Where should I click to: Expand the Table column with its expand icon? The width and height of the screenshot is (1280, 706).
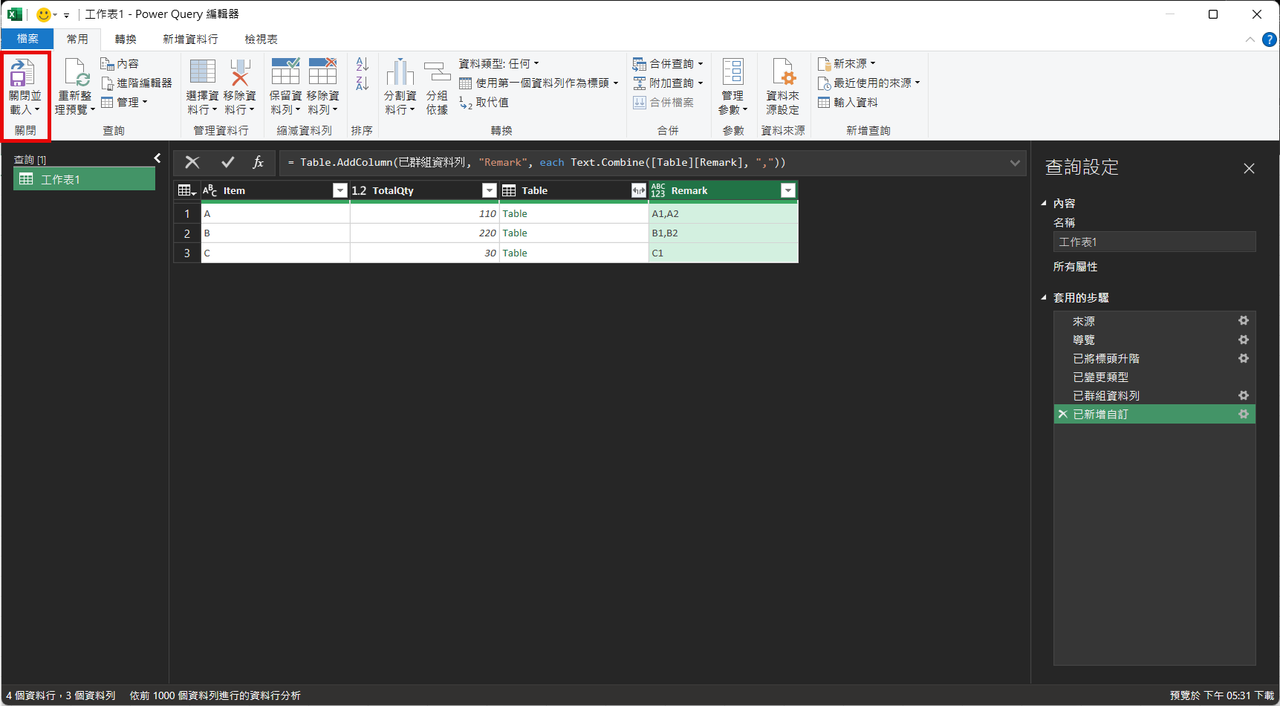638,190
